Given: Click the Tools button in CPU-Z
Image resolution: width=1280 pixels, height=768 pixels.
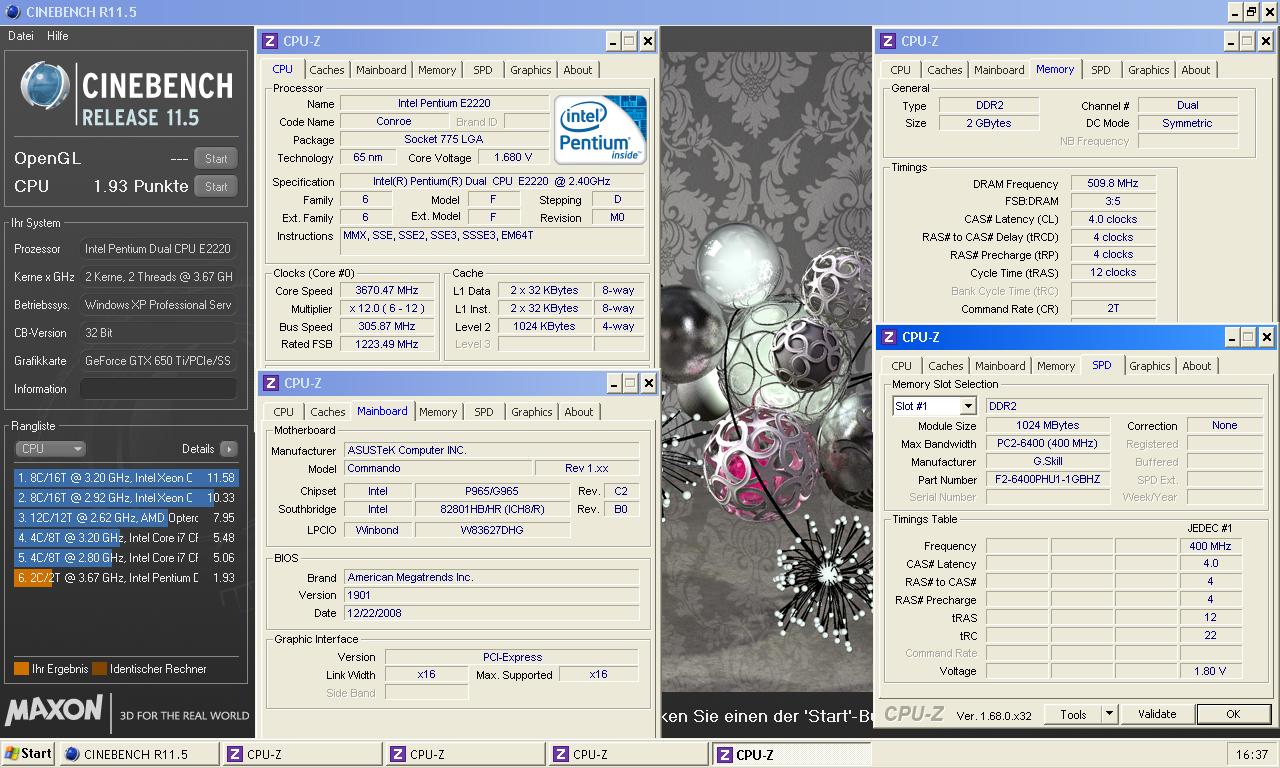Looking at the screenshot, I should pos(1074,714).
